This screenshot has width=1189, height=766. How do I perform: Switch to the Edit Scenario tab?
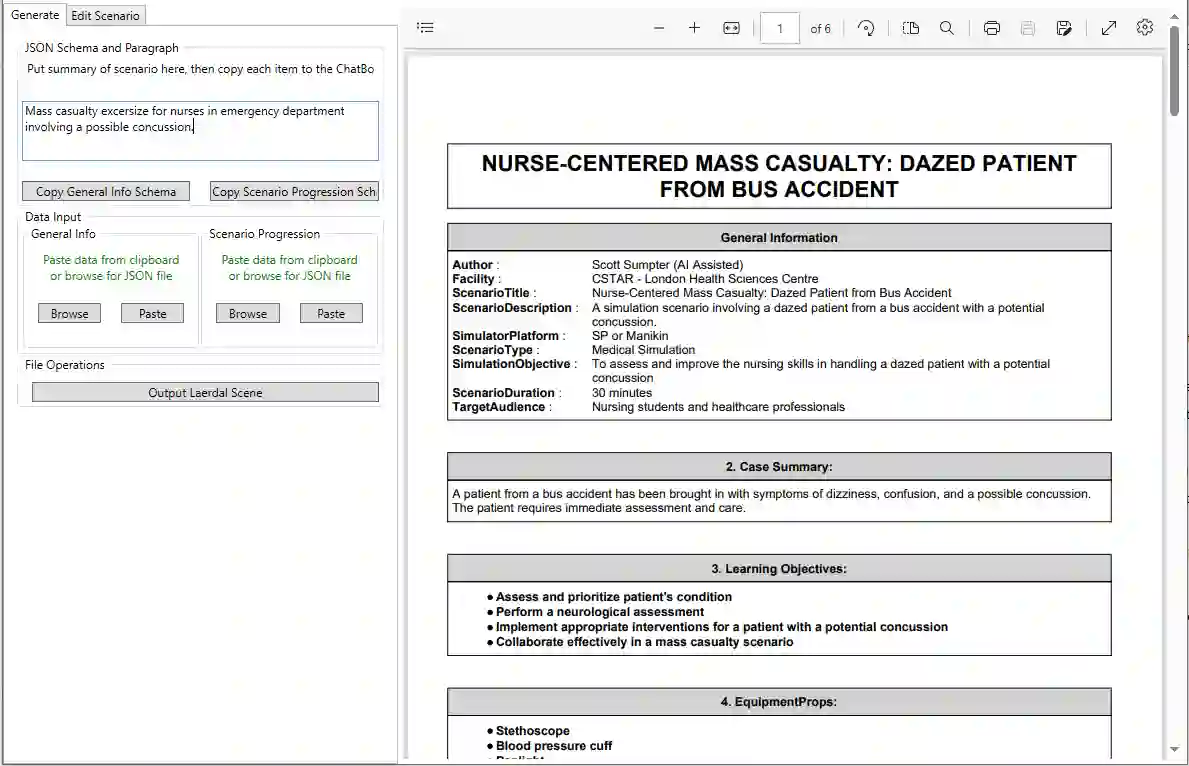105,16
